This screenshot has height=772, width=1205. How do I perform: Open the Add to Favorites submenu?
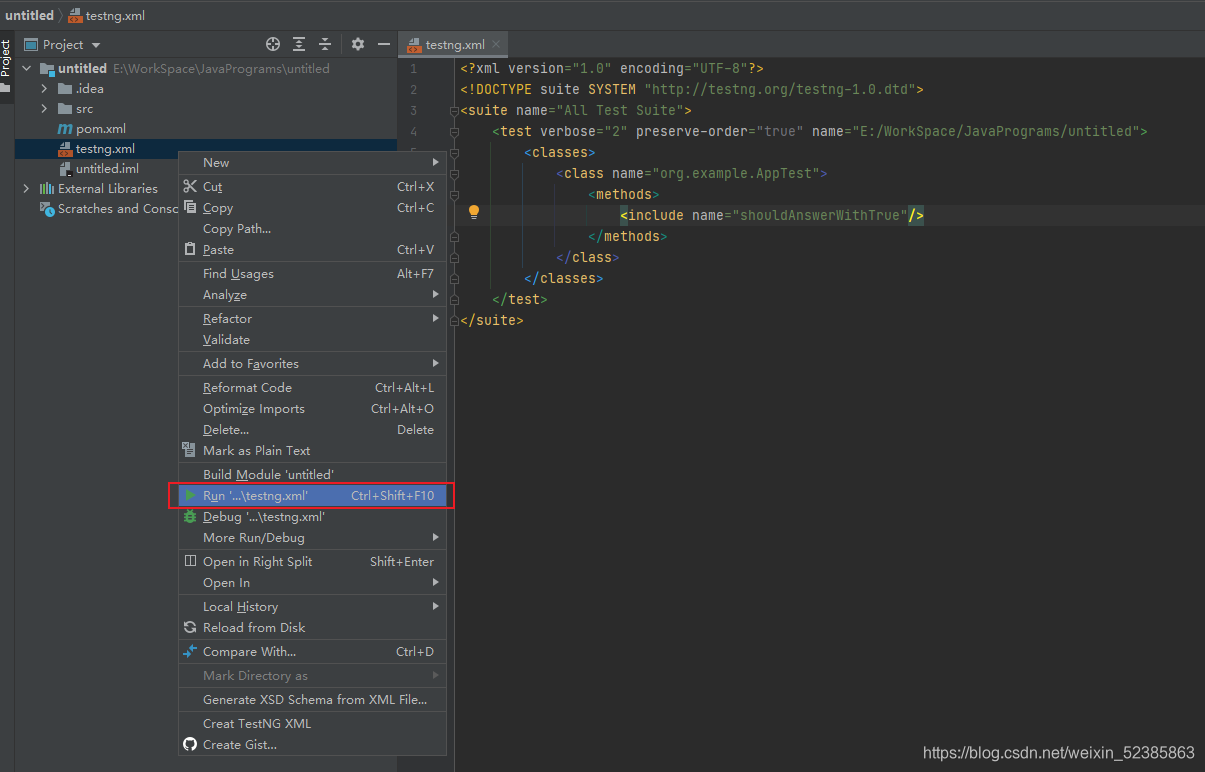pos(311,363)
